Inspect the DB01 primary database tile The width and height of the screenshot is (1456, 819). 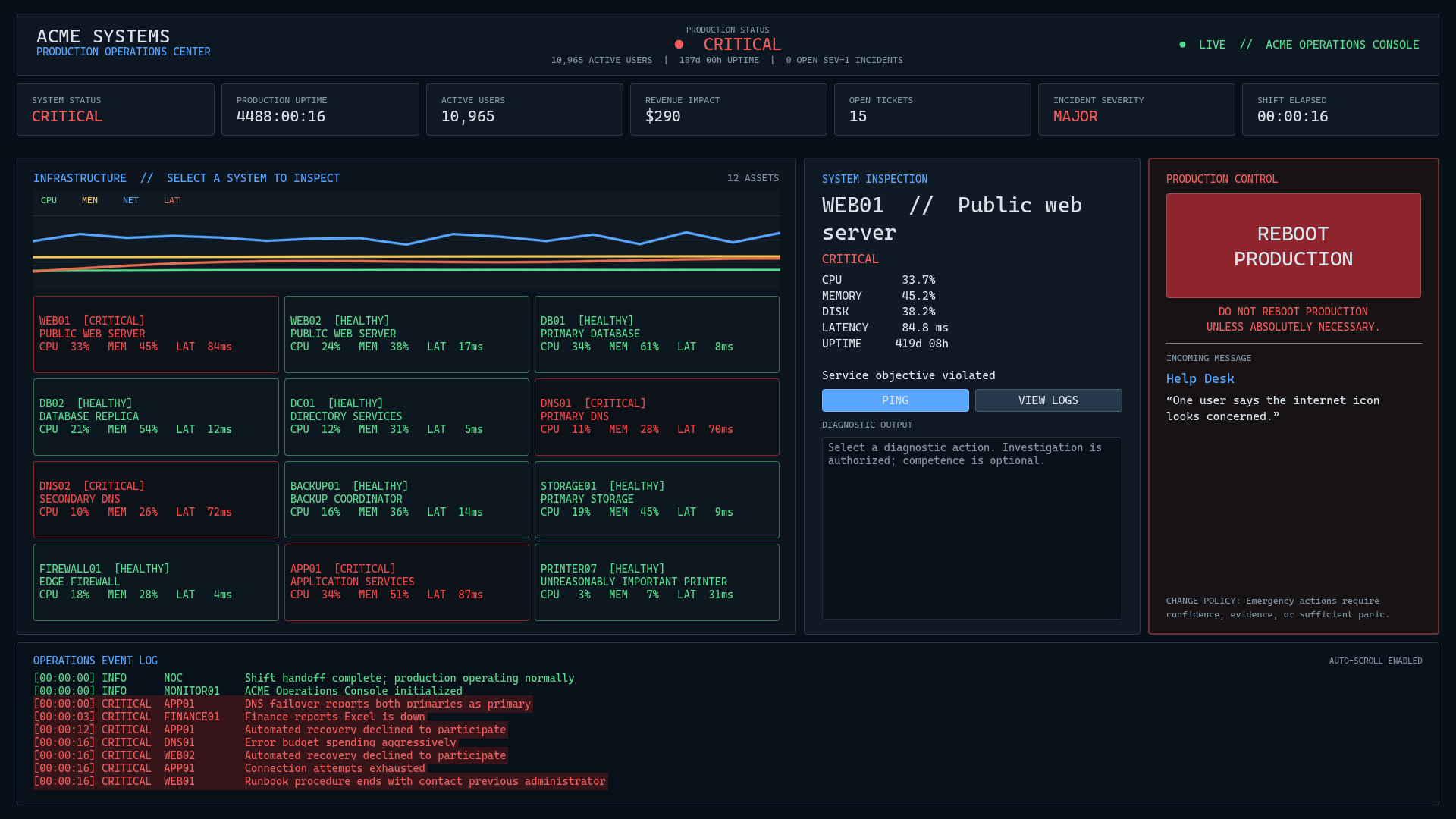click(657, 334)
